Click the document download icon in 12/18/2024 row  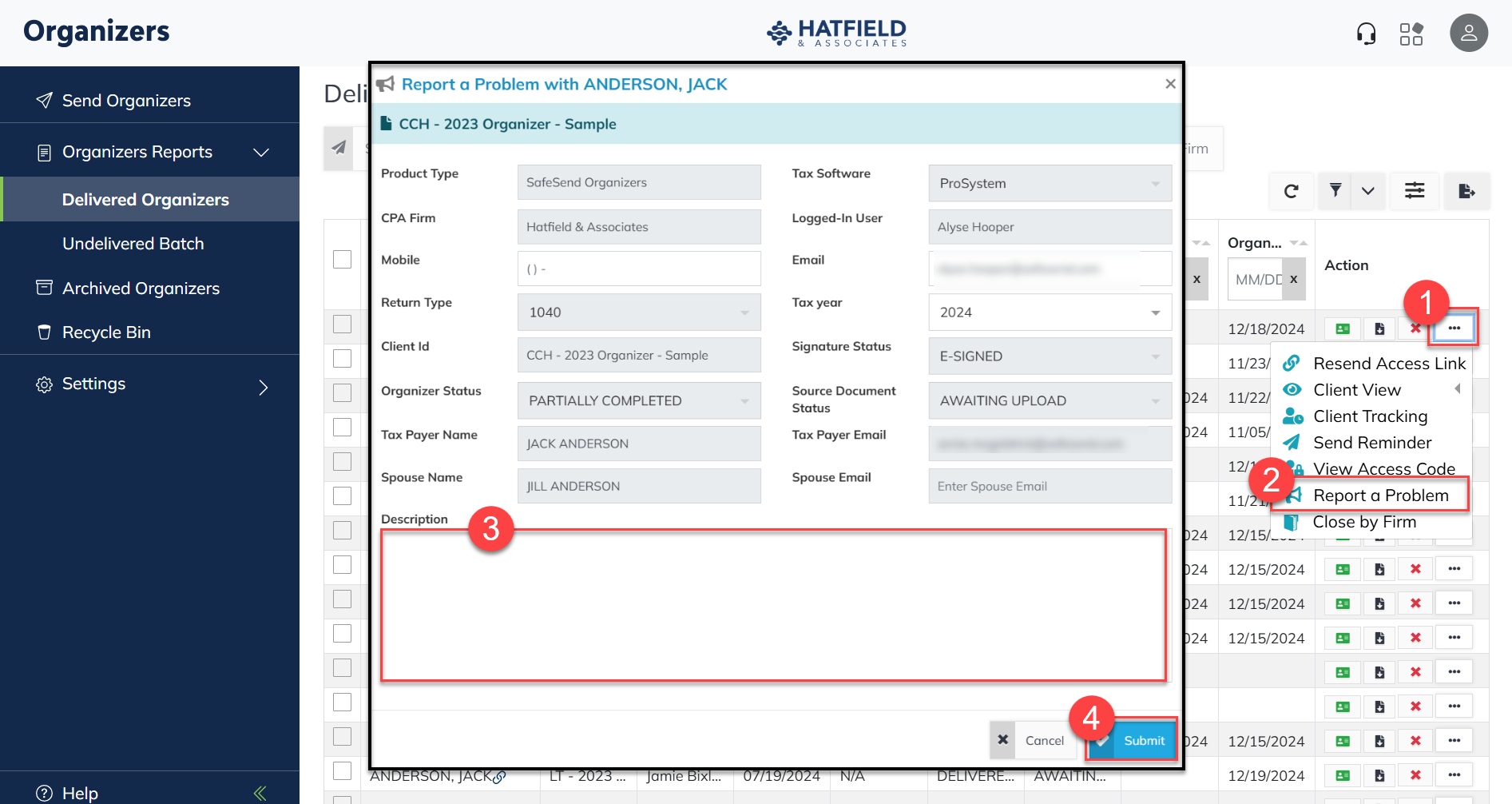click(1379, 328)
